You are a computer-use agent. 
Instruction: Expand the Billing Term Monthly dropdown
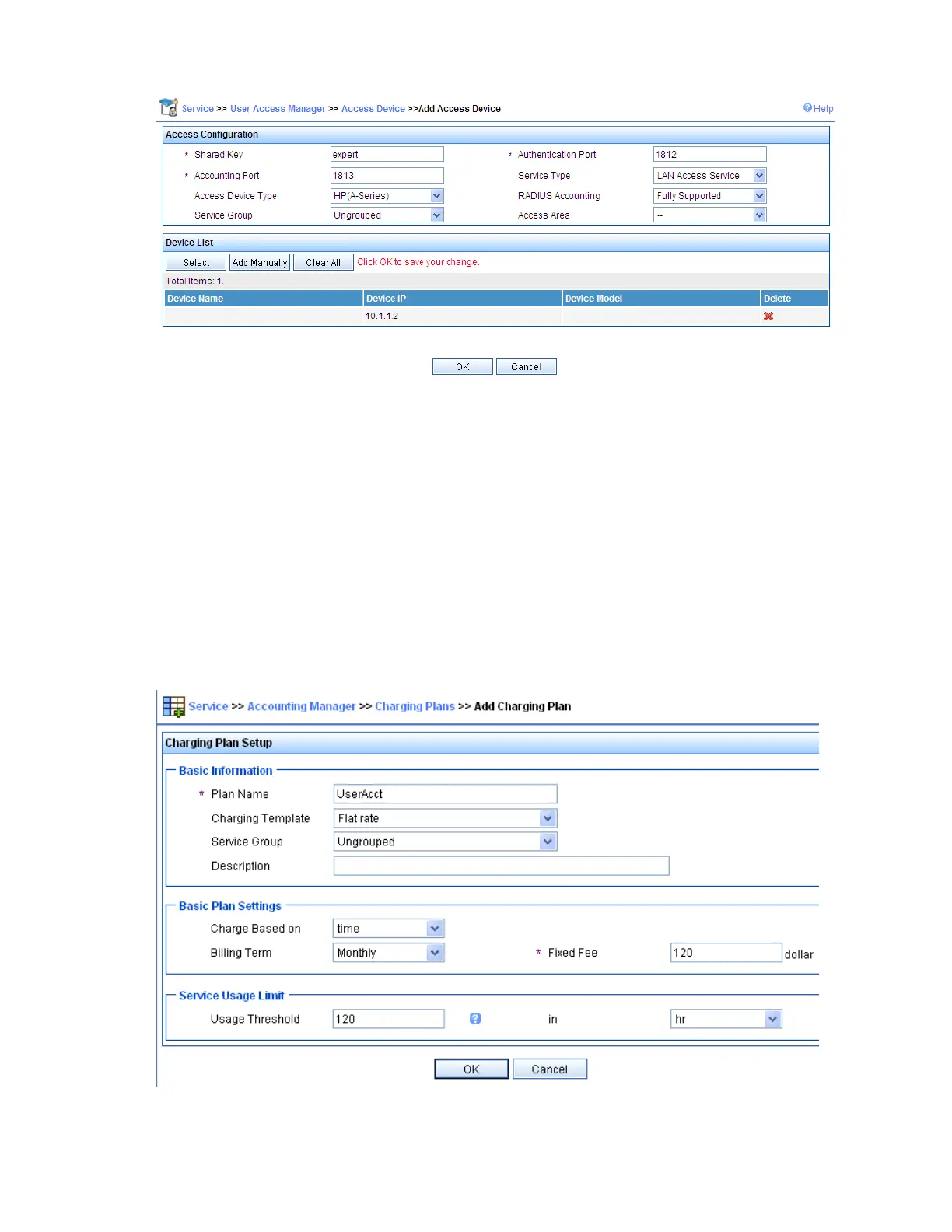click(389, 953)
